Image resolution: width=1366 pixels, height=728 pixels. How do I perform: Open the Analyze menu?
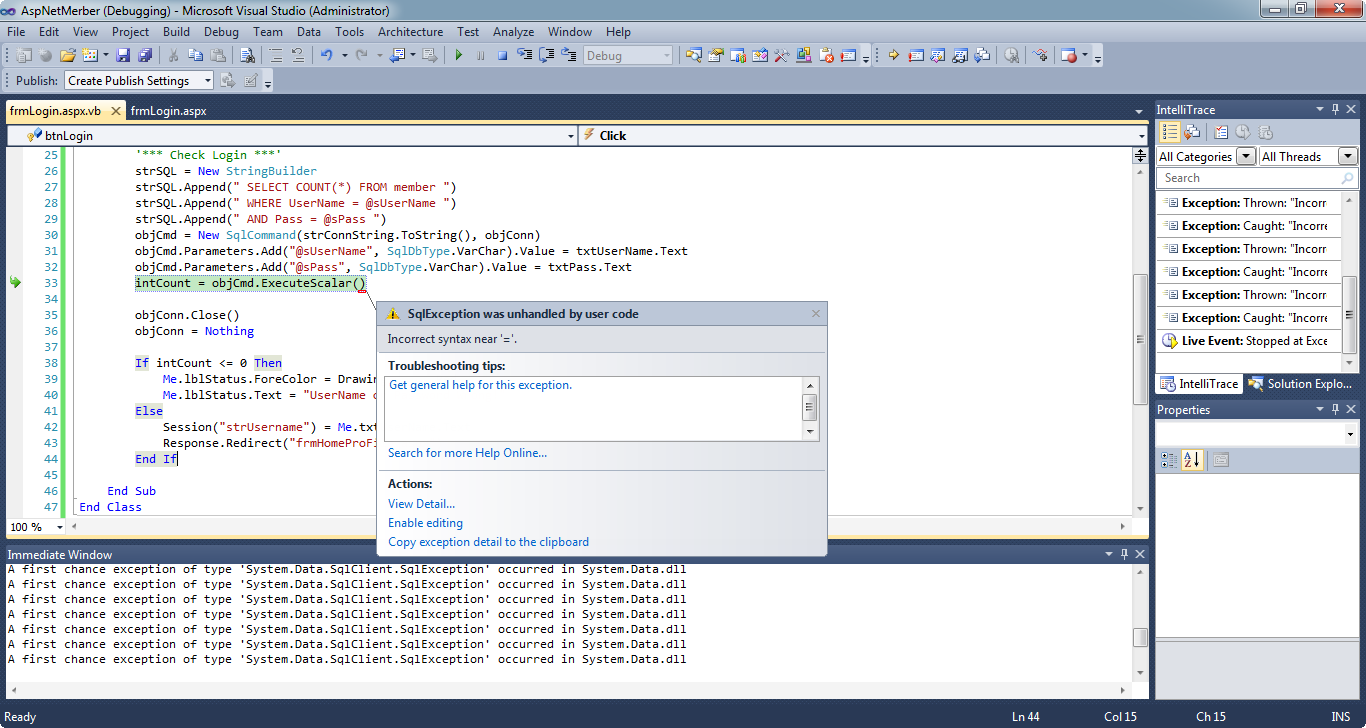(x=513, y=32)
